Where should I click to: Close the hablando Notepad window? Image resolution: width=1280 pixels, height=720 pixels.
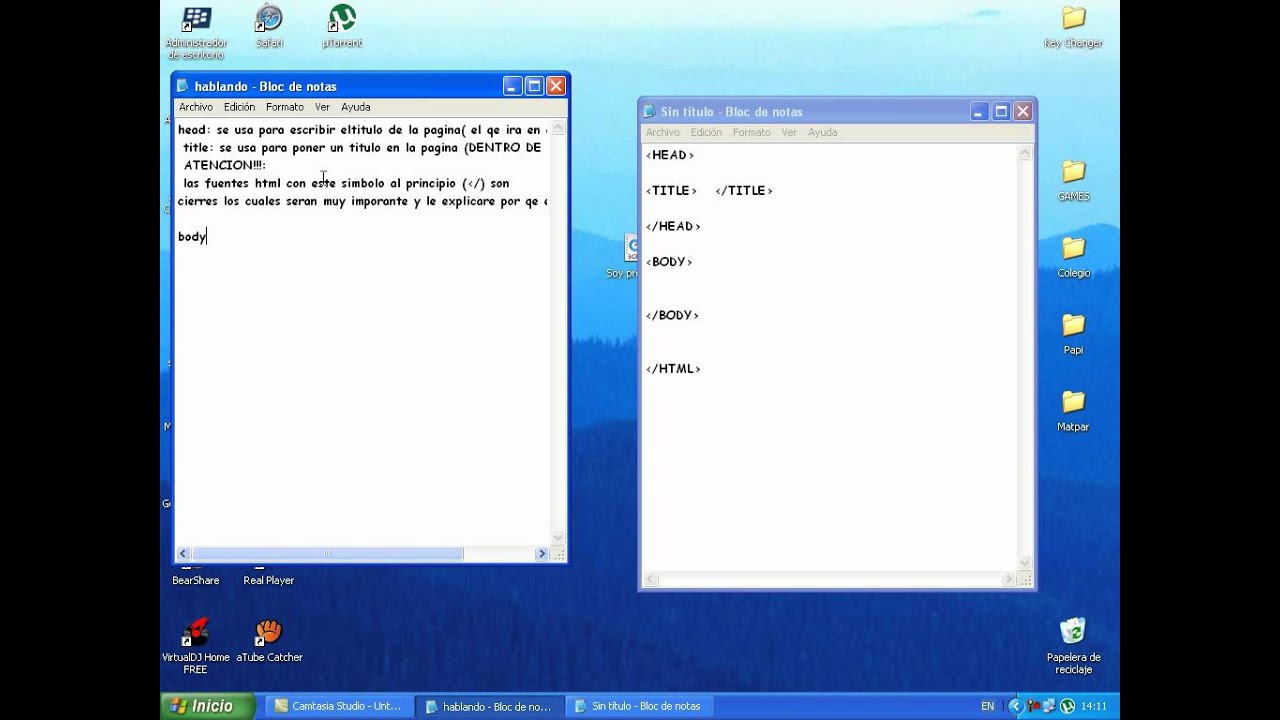tap(556, 86)
